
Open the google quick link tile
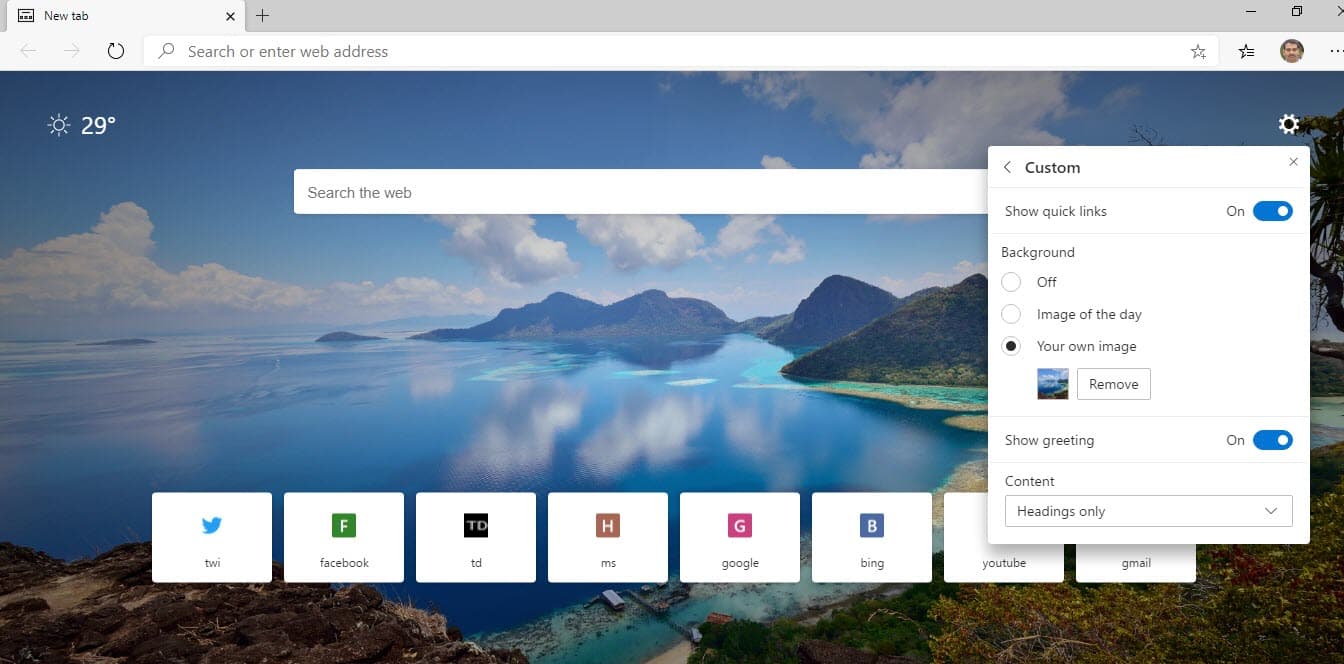(740, 537)
